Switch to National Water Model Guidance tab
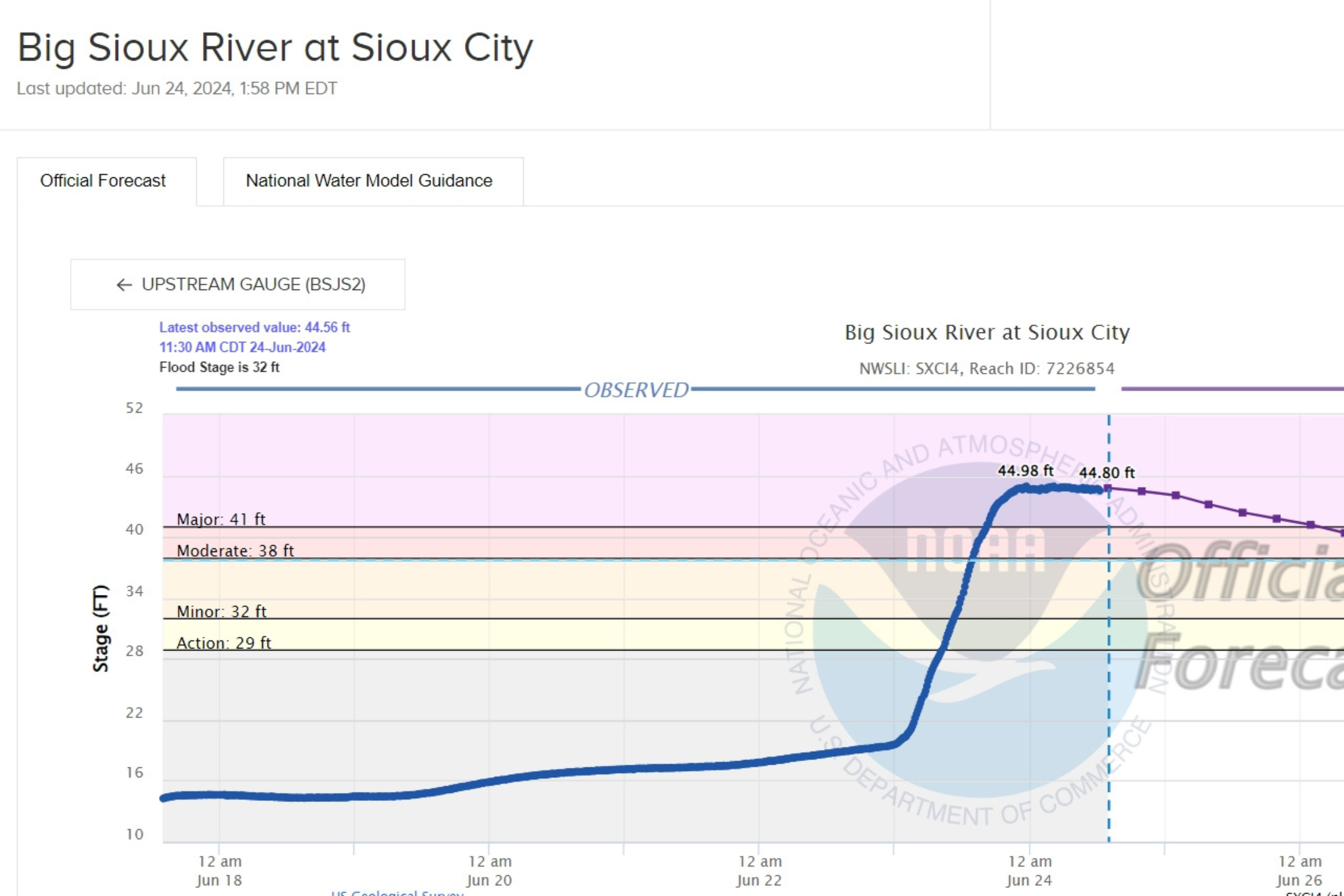Screen dimensions: 1344x896 pyautogui.click(x=369, y=181)
